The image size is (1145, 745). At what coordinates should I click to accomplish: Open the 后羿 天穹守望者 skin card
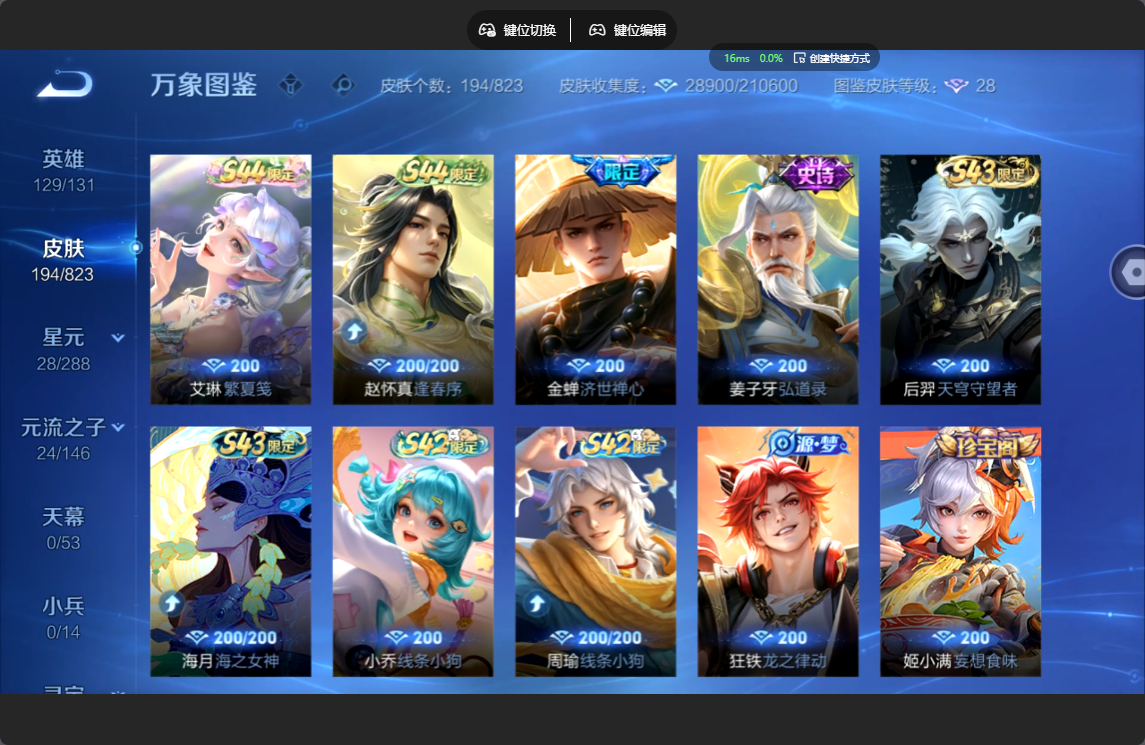960,279
